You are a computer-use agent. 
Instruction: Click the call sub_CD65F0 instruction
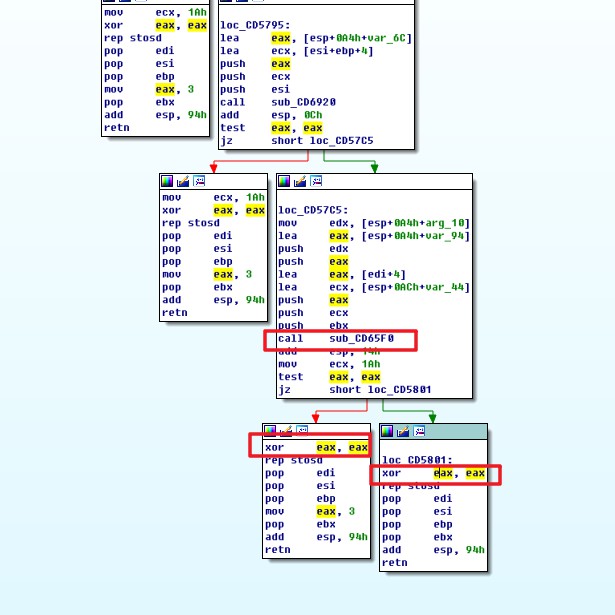click(x=336, y=338)
